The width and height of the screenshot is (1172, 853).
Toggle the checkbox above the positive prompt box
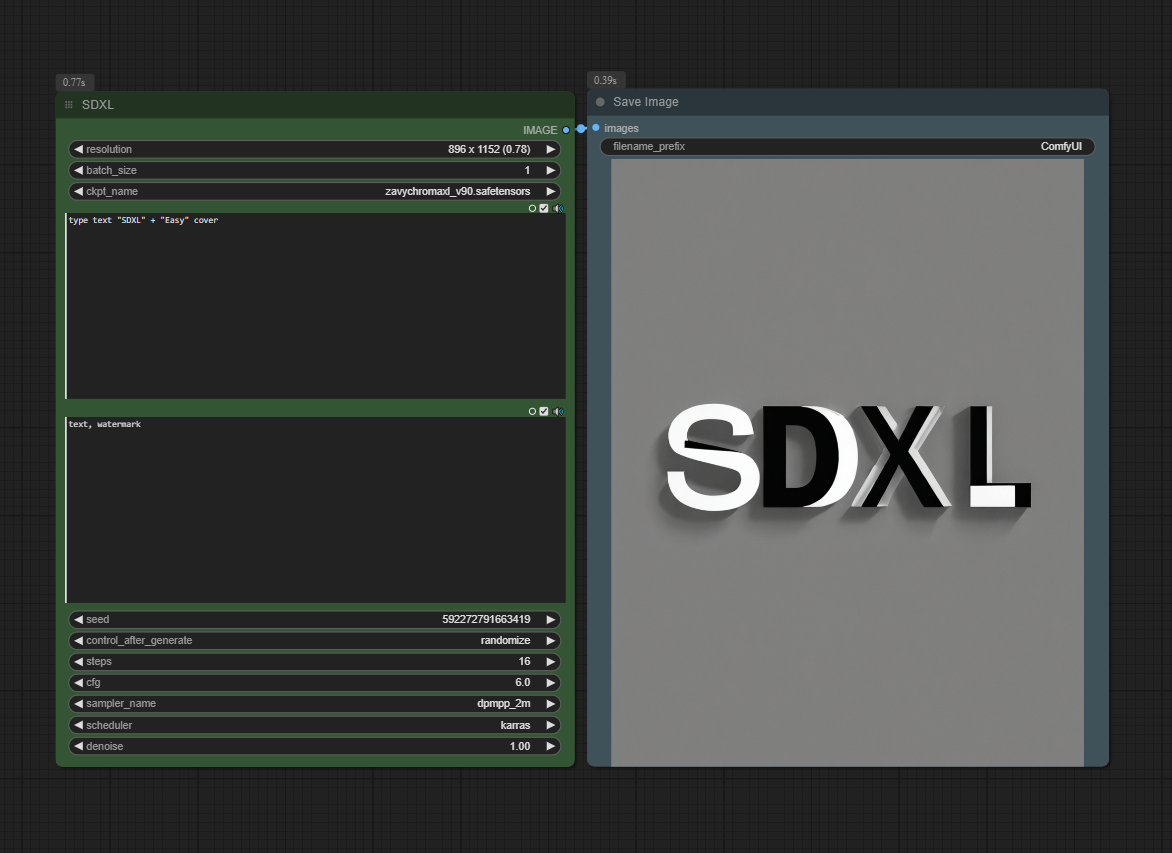point(544,209)
